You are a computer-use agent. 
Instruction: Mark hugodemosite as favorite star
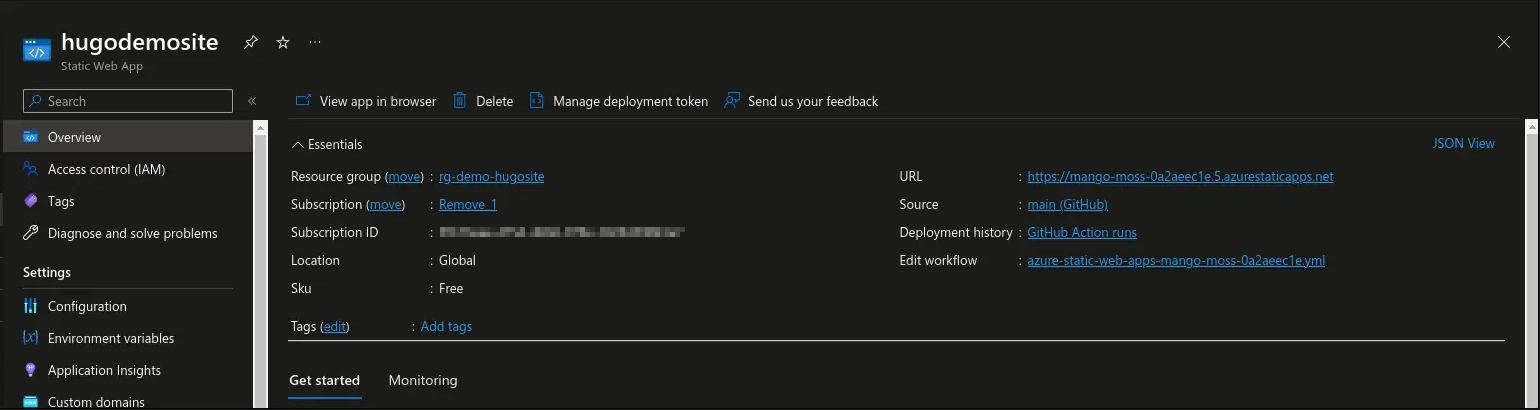[283, 43]
